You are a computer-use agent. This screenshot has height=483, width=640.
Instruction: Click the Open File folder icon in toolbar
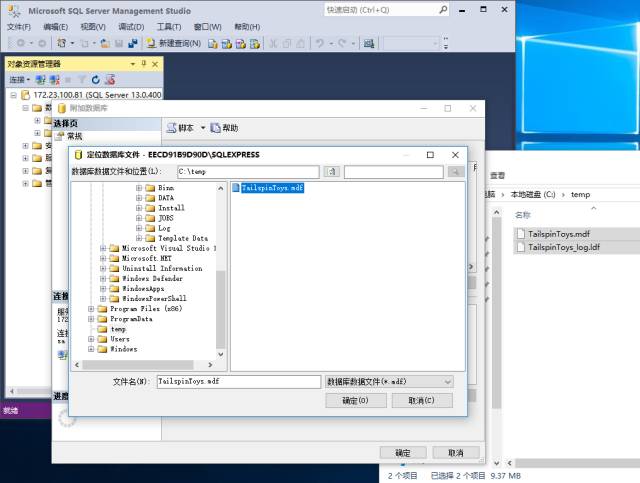click(105, 43)
